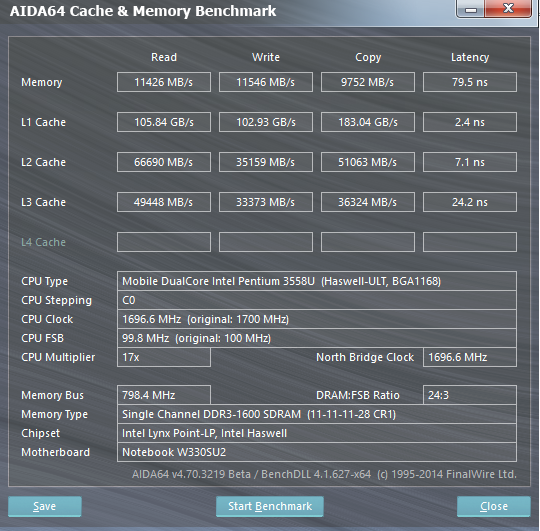Click Memory Bus value 798.4 MHz
540x531 pixels.
point(164,395)
